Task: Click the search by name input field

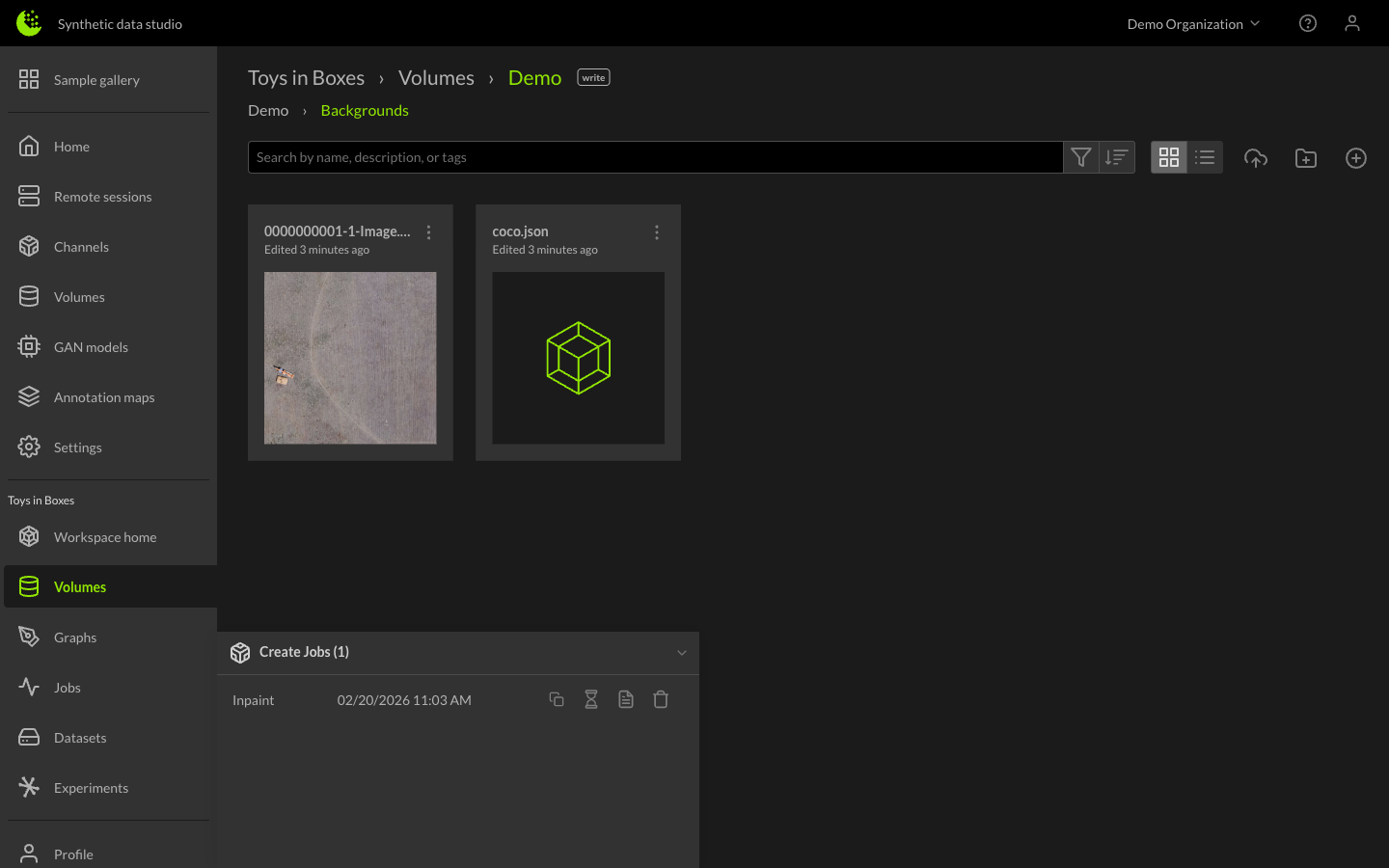Action: pos(655,157)
